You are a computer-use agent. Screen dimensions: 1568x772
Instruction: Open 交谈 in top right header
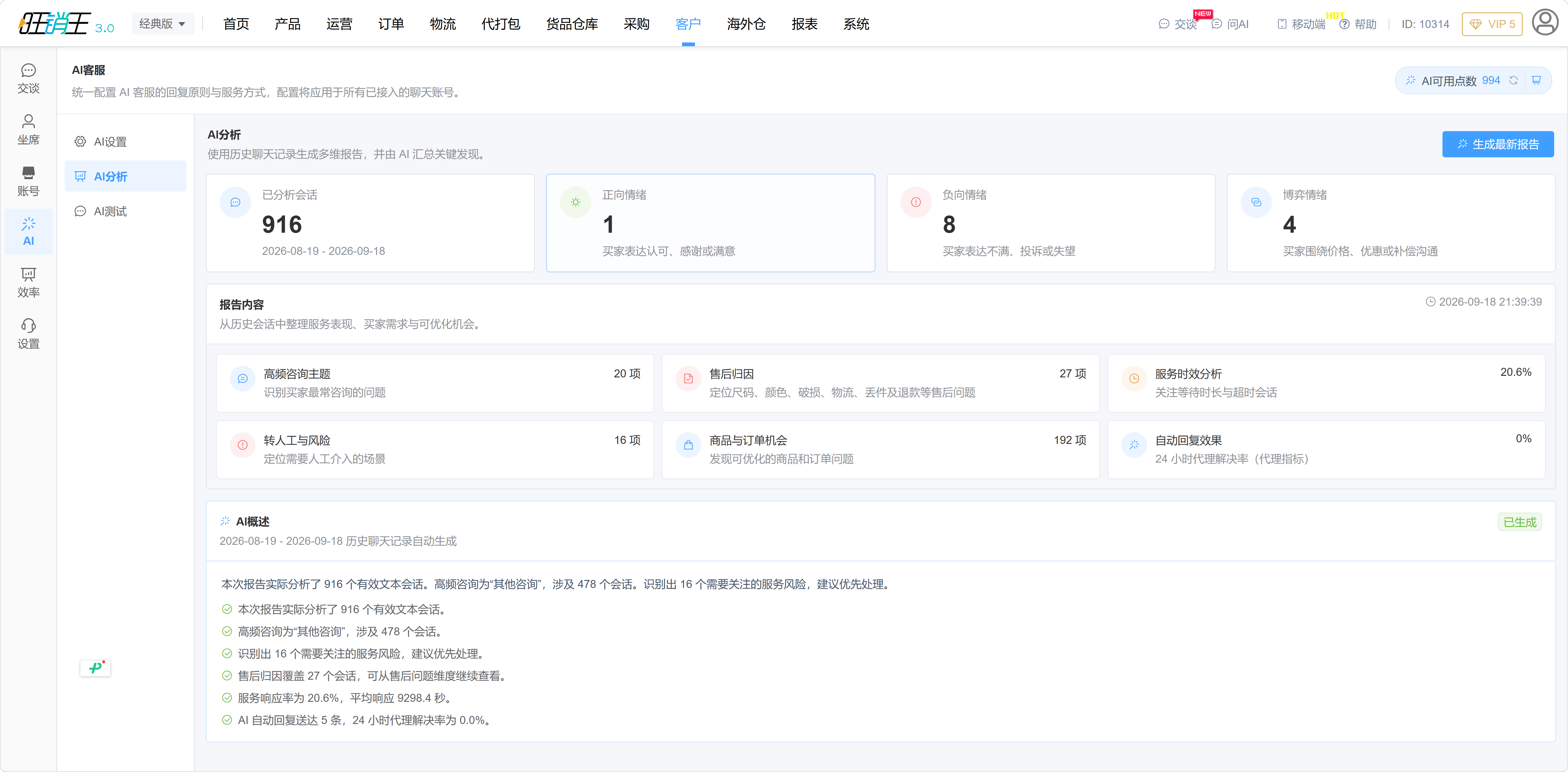[1178, 24]
